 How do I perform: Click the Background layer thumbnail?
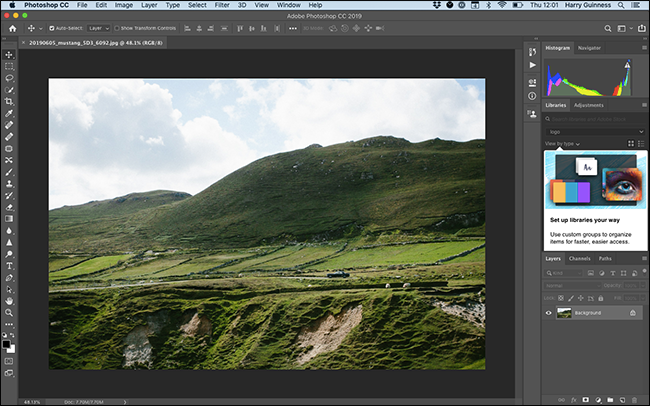click(x=565, y=313)
